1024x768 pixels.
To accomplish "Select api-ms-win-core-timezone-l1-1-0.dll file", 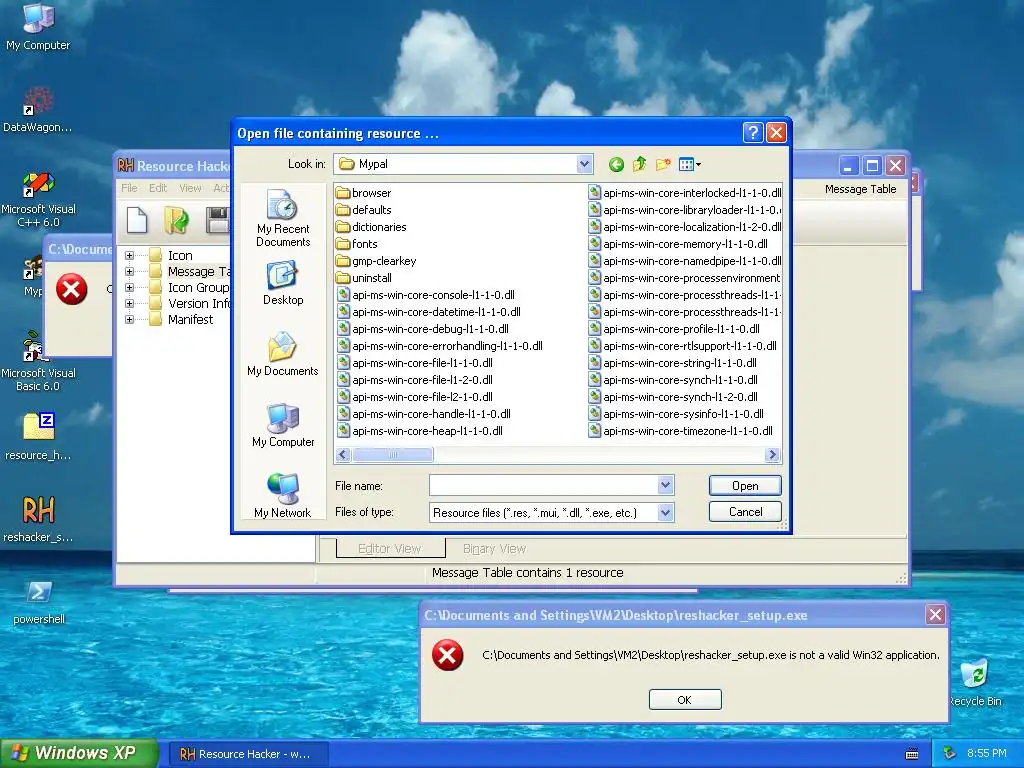I will pyautogui.click(x=680, y=430).
